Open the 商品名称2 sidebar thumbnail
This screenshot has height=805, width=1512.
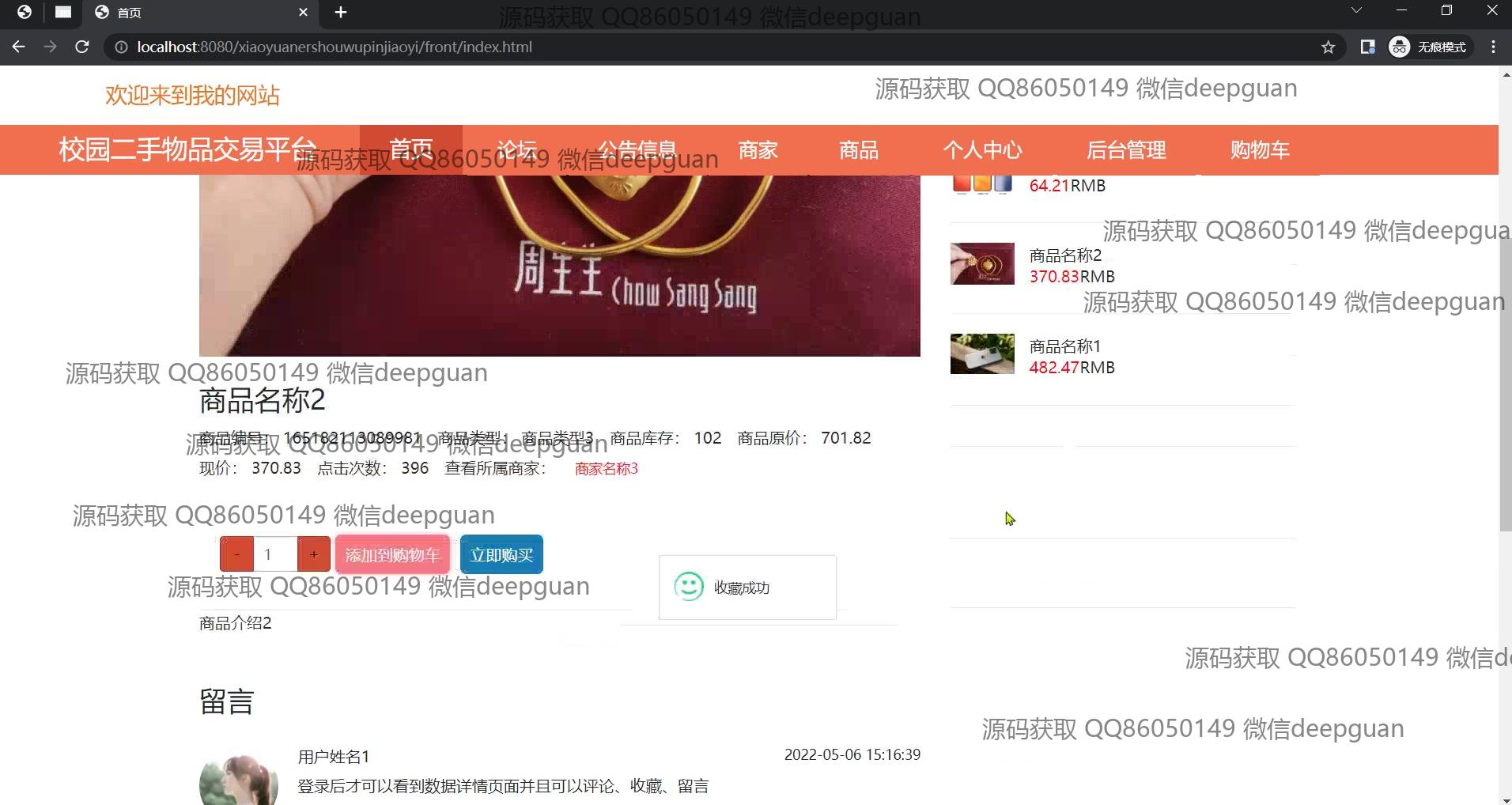click(x=982, y=263)
